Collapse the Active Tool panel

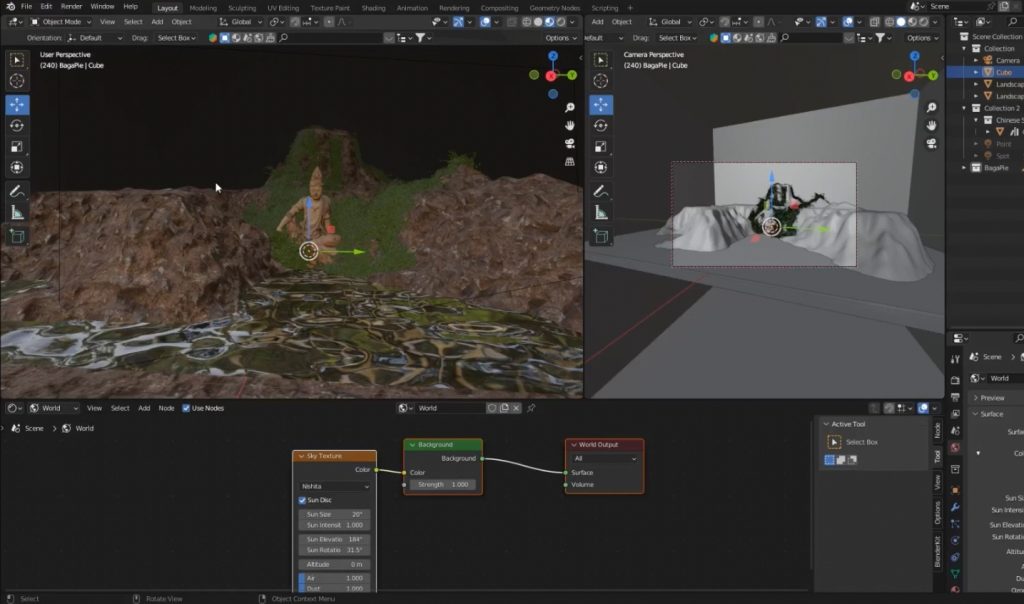click(x=826, y=424)
